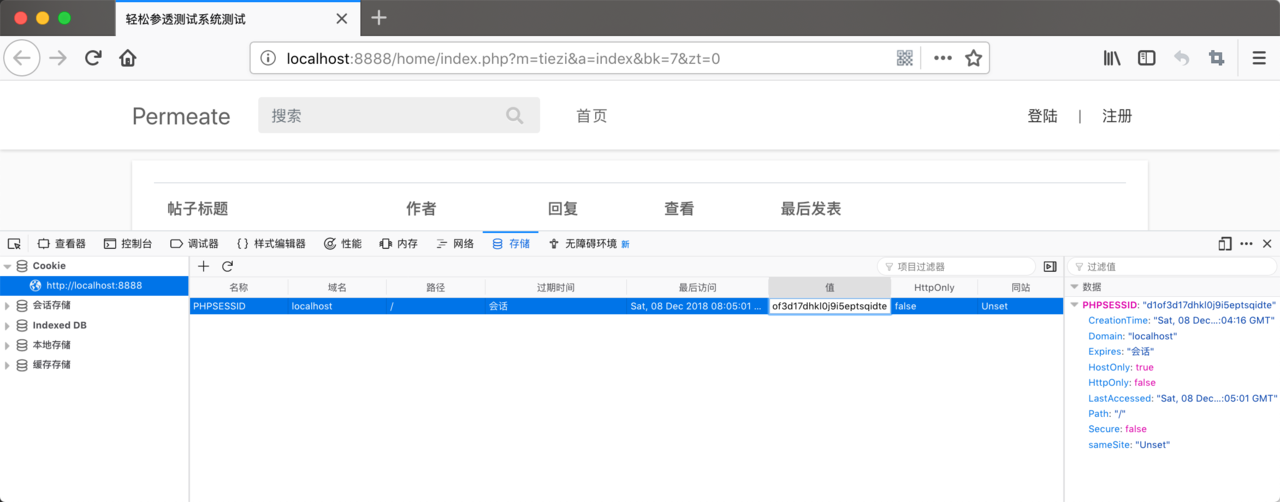Refresh the cookie list in storage panel
The image size is (1280, 502).
(x=227, y=266)
